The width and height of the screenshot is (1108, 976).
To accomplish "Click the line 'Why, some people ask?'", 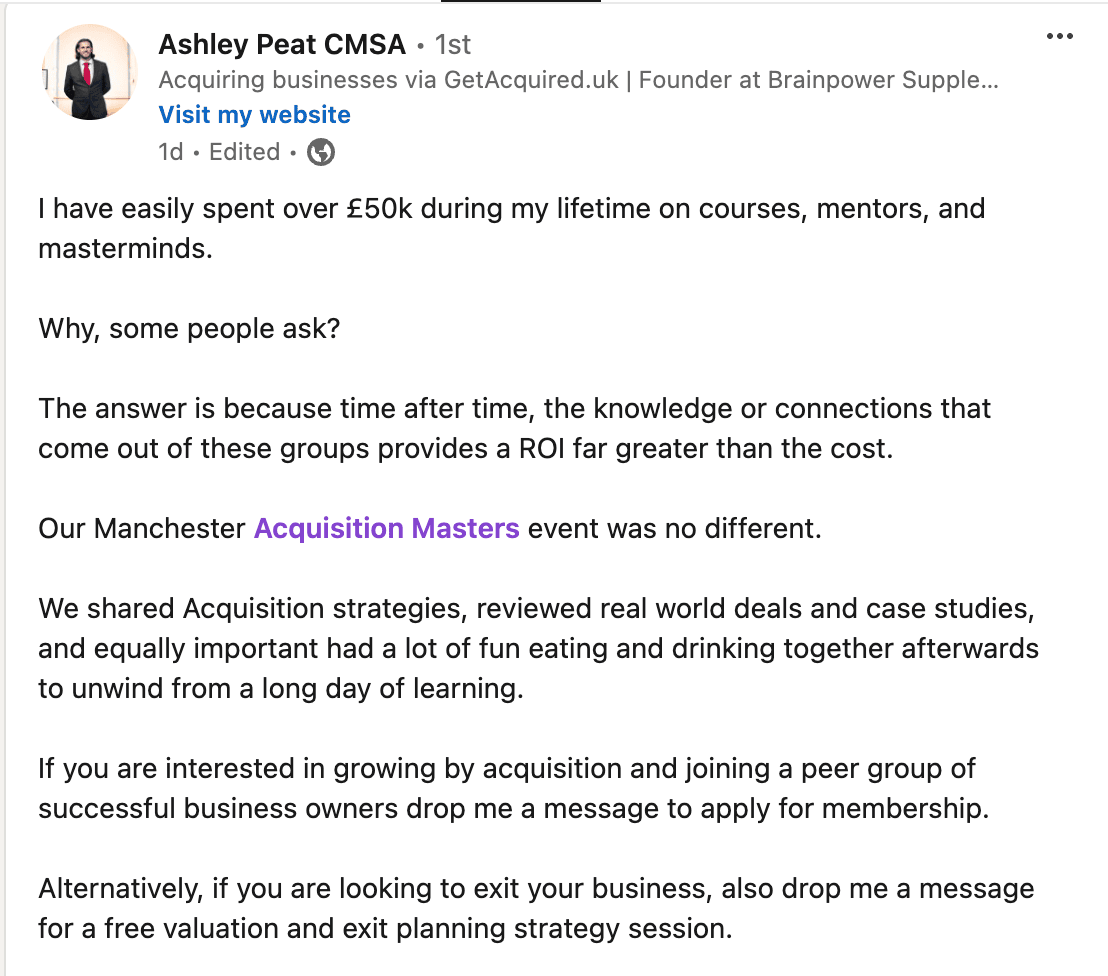I will (189, 329).
